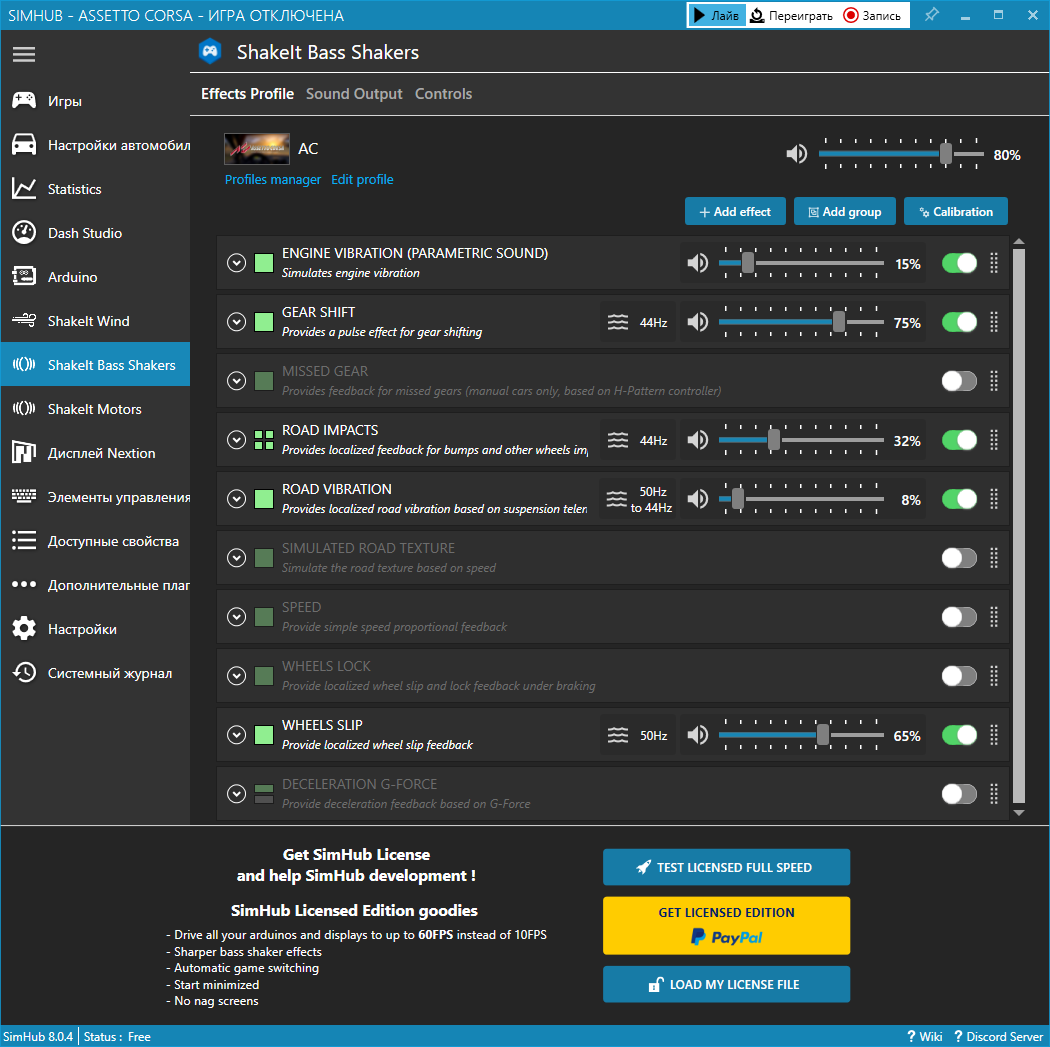Open the hamburger menu icon
The width and height of the screenshot is (1050, 1047).
24,54
